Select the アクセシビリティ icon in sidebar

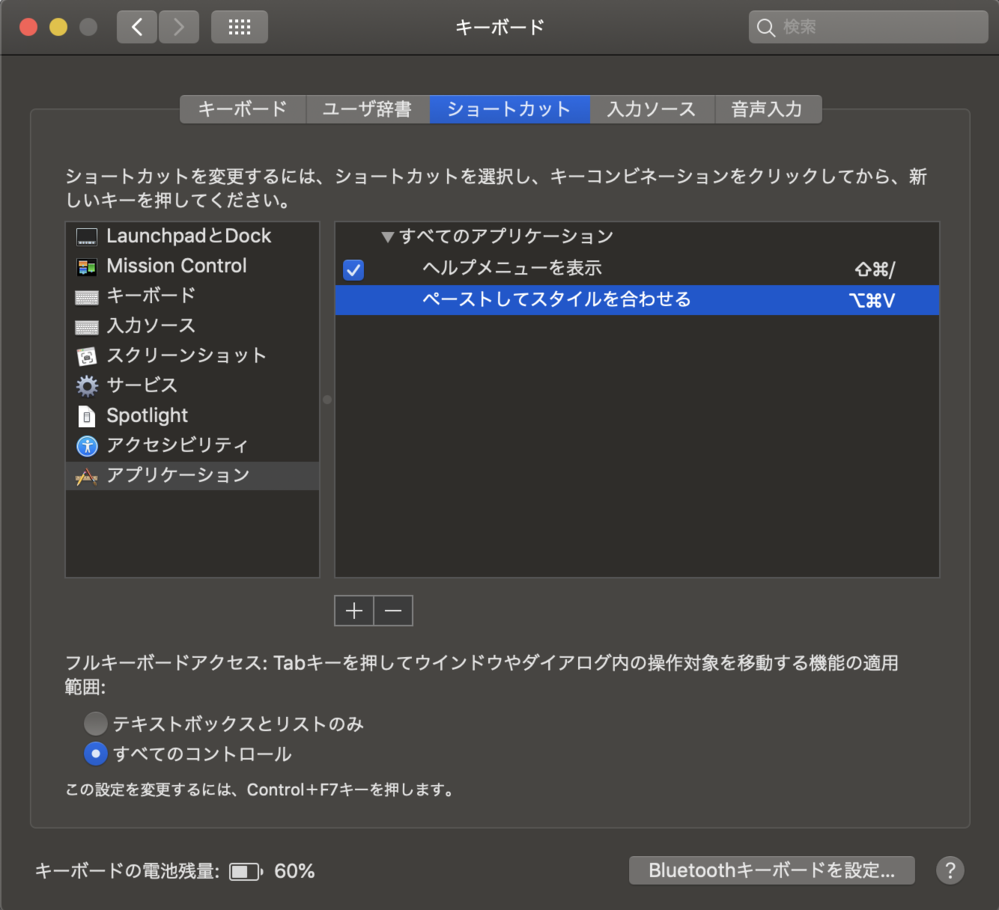(x=87, y=446)
